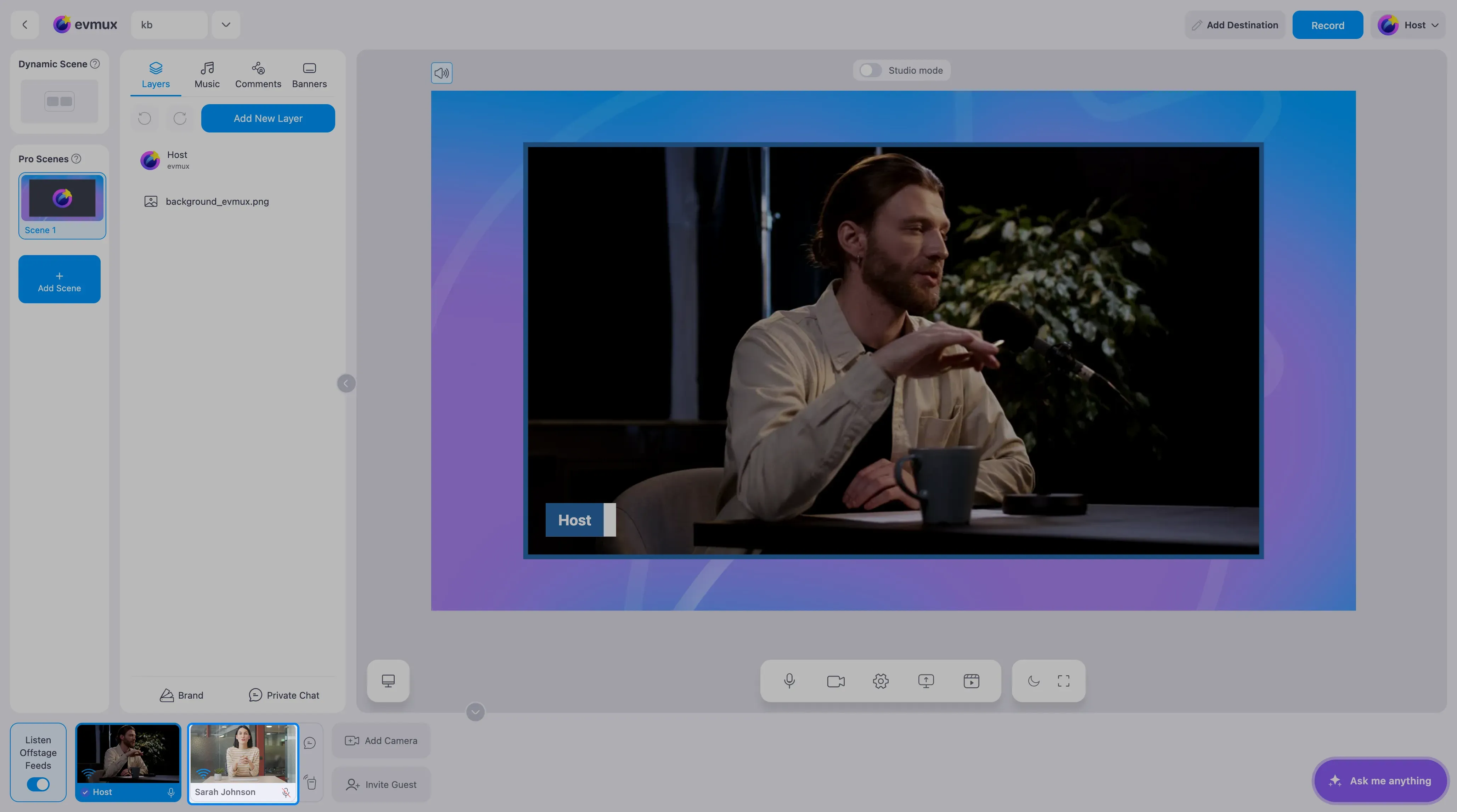
Task: Open the dropdown next to the kb field
Action: tap(226, 24)
